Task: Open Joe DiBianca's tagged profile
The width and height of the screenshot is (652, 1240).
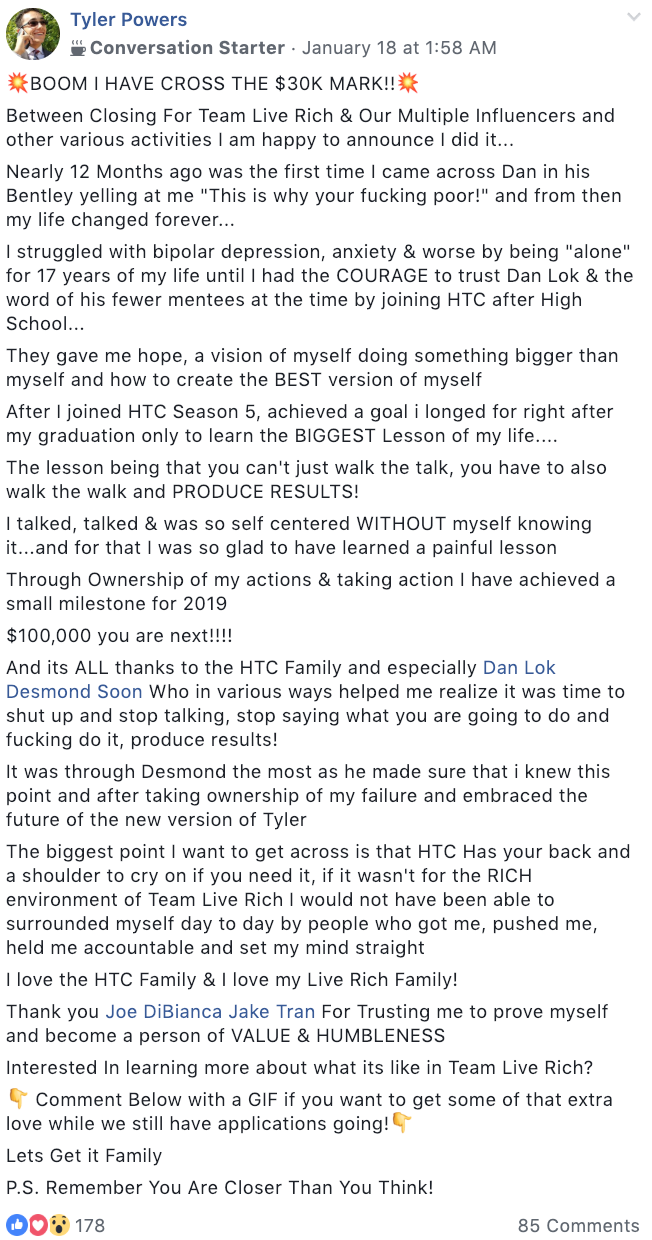Action: point(165,1012)
